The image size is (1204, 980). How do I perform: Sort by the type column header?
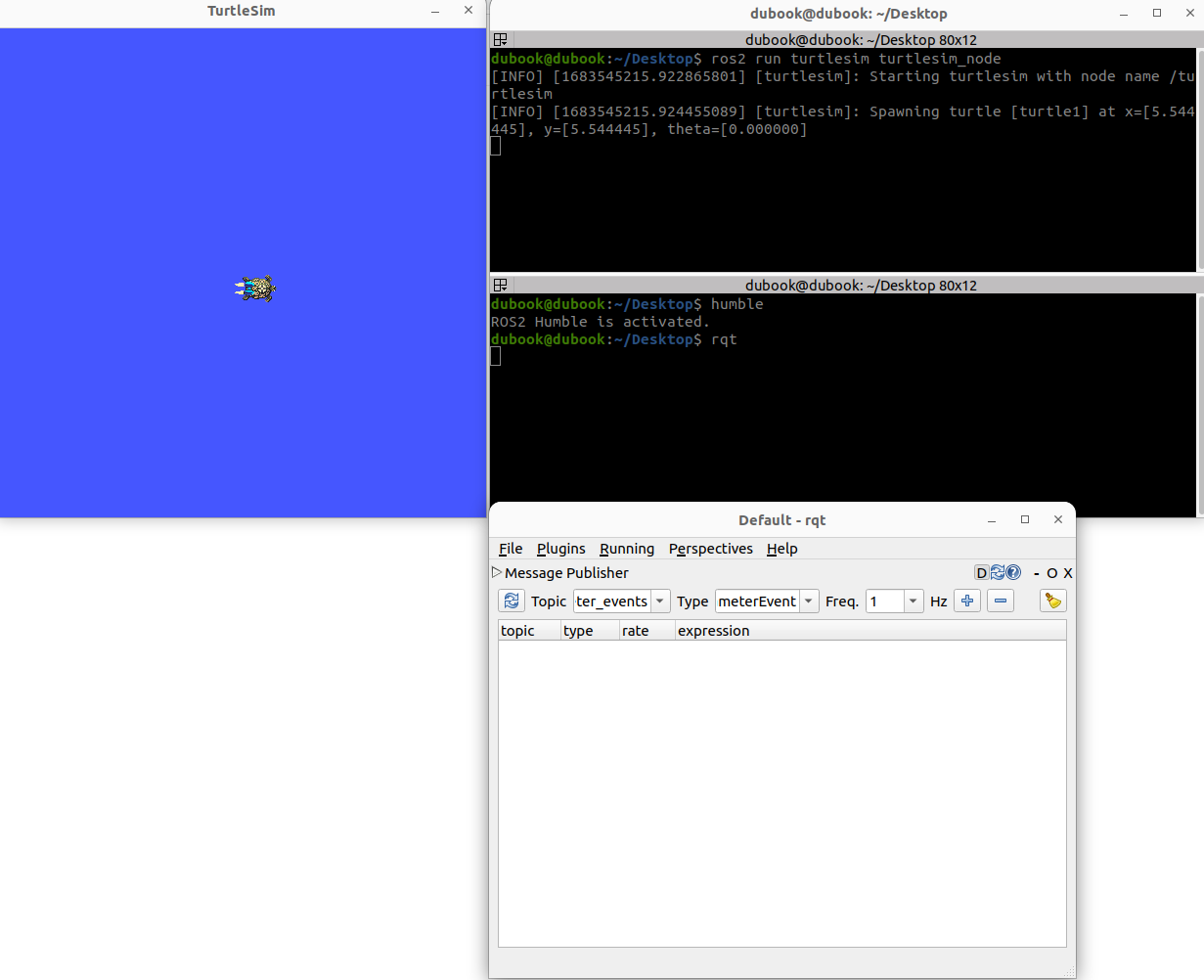(x=591, y=631)
